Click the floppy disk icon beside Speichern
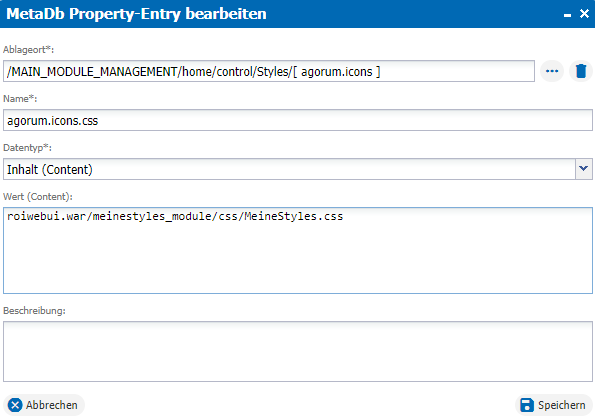The image size is (595, 419). click(x=527, y=405)
